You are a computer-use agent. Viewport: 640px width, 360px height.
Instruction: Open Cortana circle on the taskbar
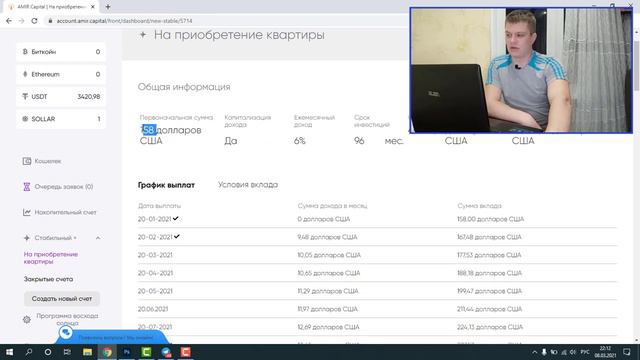point(48,352)
